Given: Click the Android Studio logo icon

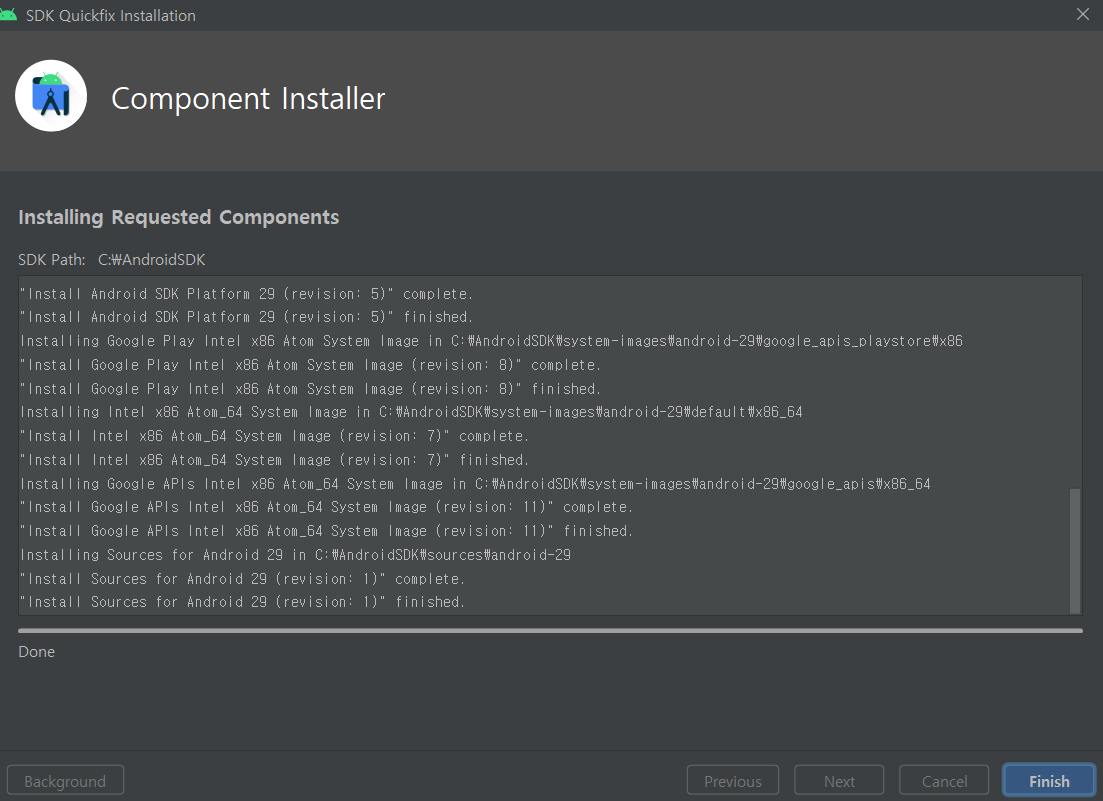Looking at the screenshot, I should pyautogui.click(x=51, y=96).
